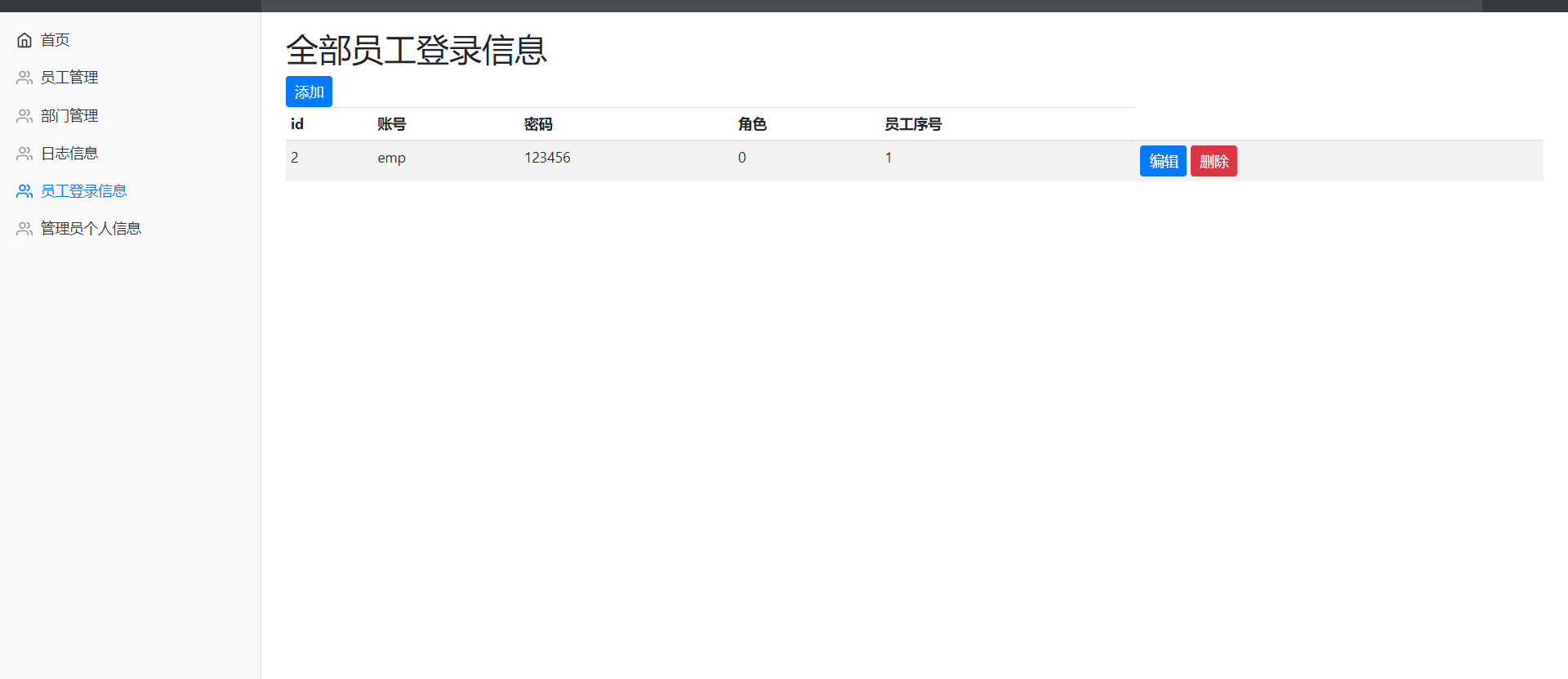Navigate to 日志信息 page

(x=69, y=154)
